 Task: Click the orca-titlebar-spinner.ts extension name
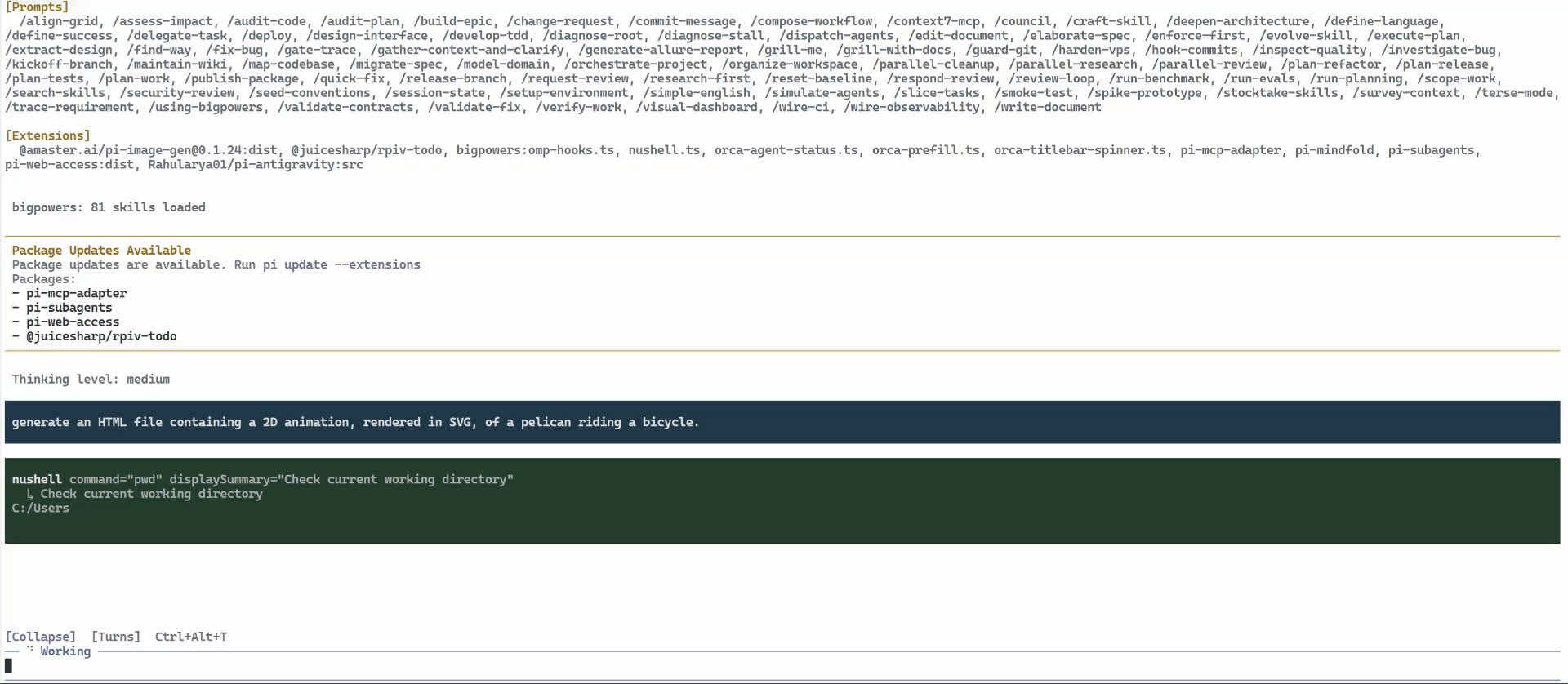pyautogui.click(x=1080, y=150)
